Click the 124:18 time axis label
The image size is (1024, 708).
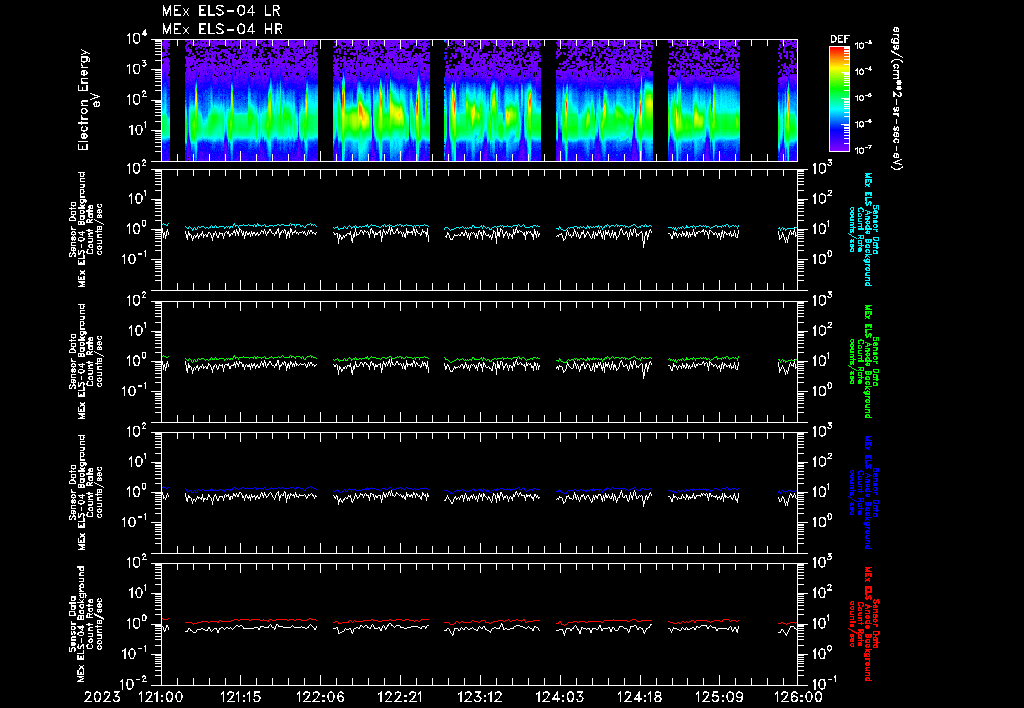(640, 697)
